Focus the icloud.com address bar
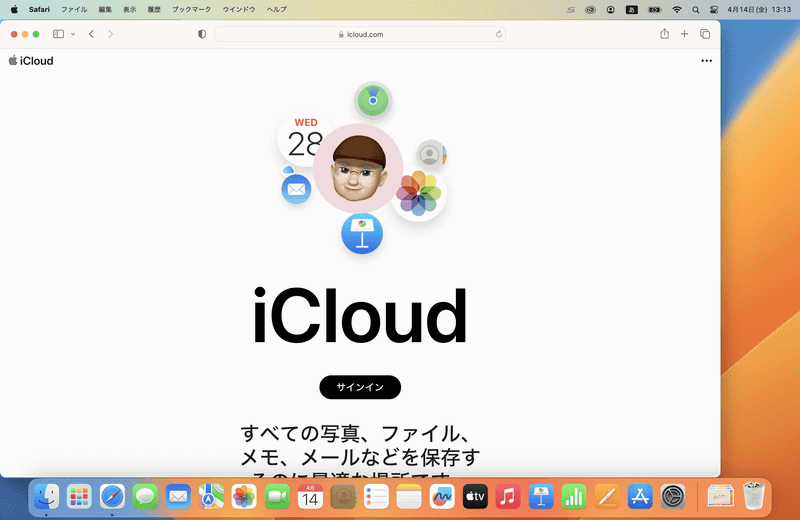This screenshot has width=800, height=520. 360,34
